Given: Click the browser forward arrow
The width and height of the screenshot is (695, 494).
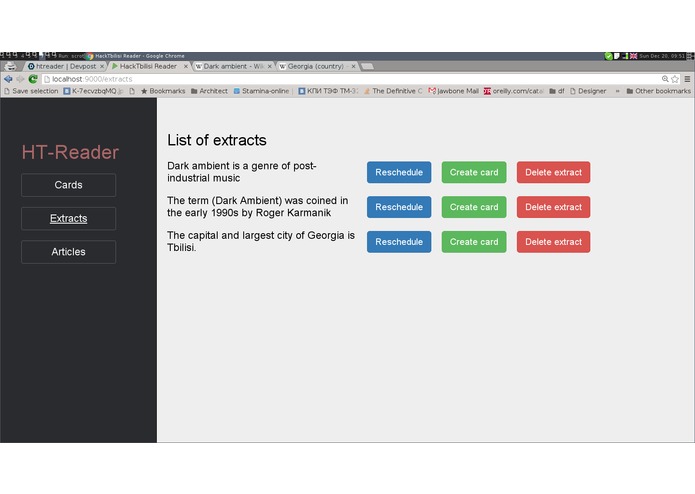Looking at the screenshot, I should tap(20, 79).
